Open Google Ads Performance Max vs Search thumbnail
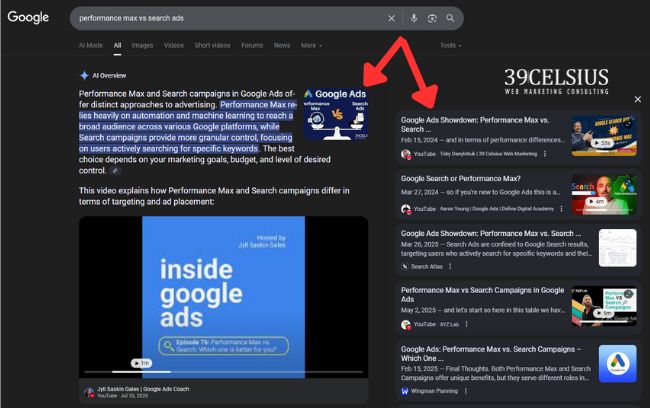 click(x=336, y=114)
